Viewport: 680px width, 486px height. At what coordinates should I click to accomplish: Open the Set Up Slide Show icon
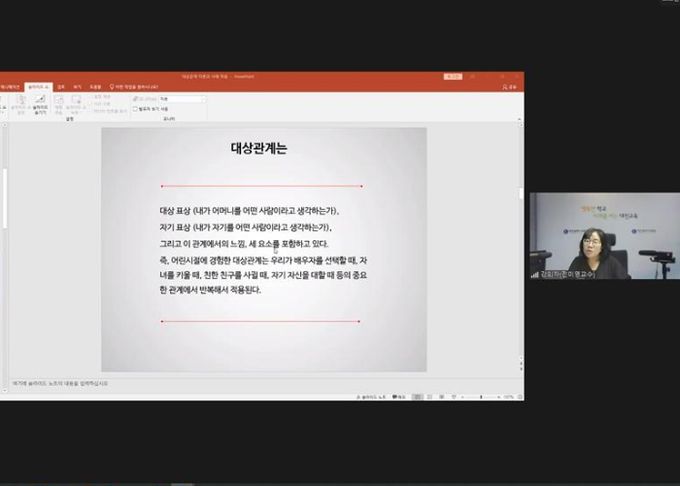point(20,102)
